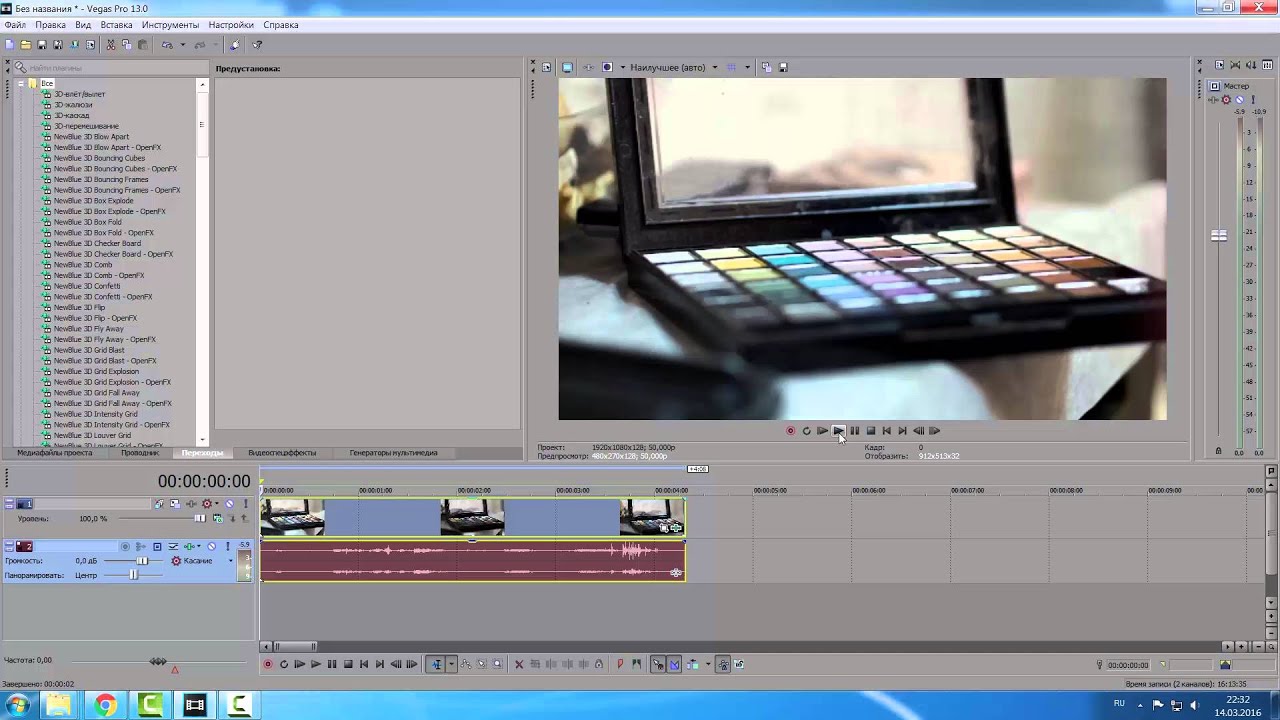The width and height of the screenshot is (1280, 720).
Task: Adjust the 'Панорамировать' pan slider
Action: 133,575
